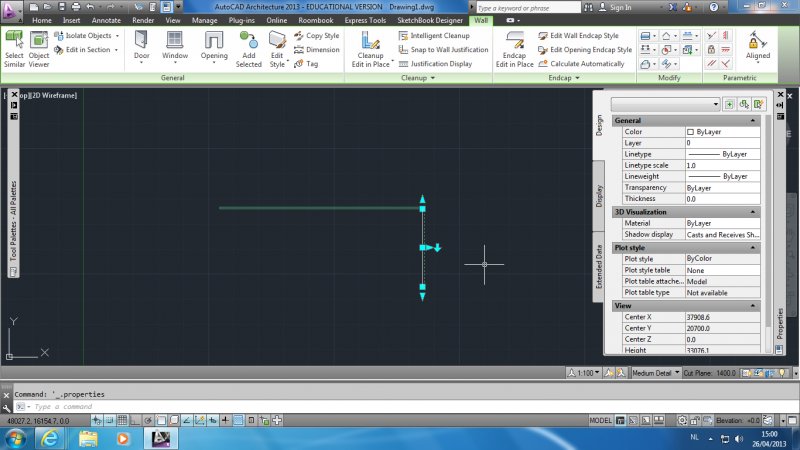Click the command line wrench customize icon
The image size is (800, 450).
click(6, 407)
